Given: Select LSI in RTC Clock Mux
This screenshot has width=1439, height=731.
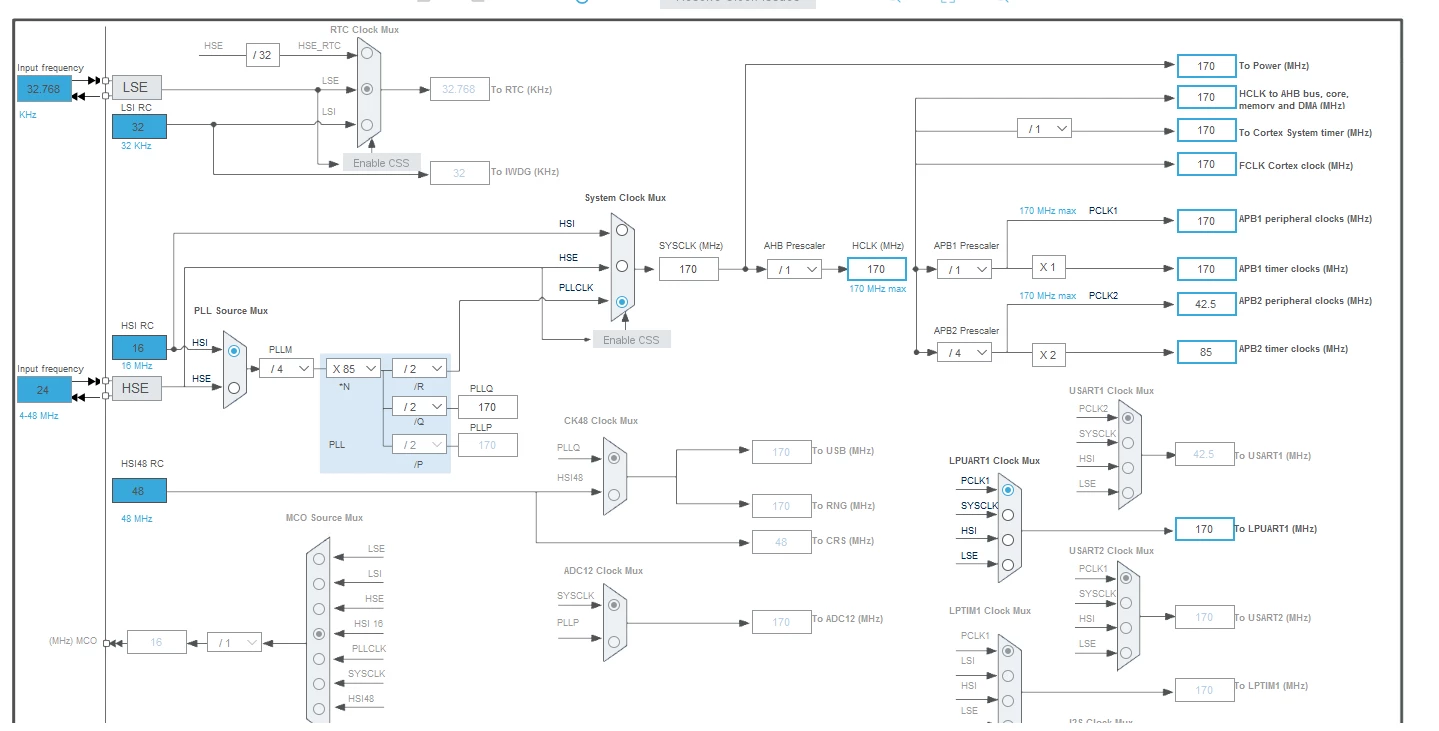Looking at the screenshot, I should click(x=367, y=125).
